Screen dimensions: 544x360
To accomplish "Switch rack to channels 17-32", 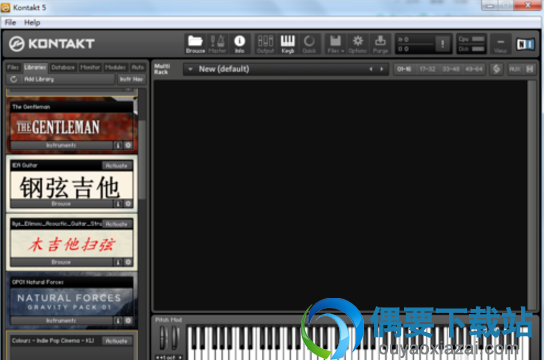I will click(x=427, y=69).
